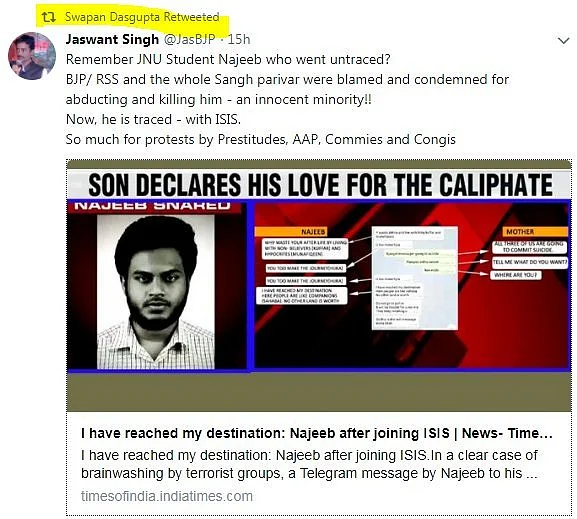577x519 pixels.
Task: Click the 'SON DECLARES HIS LOVE' headline banner
Action: 320,184
